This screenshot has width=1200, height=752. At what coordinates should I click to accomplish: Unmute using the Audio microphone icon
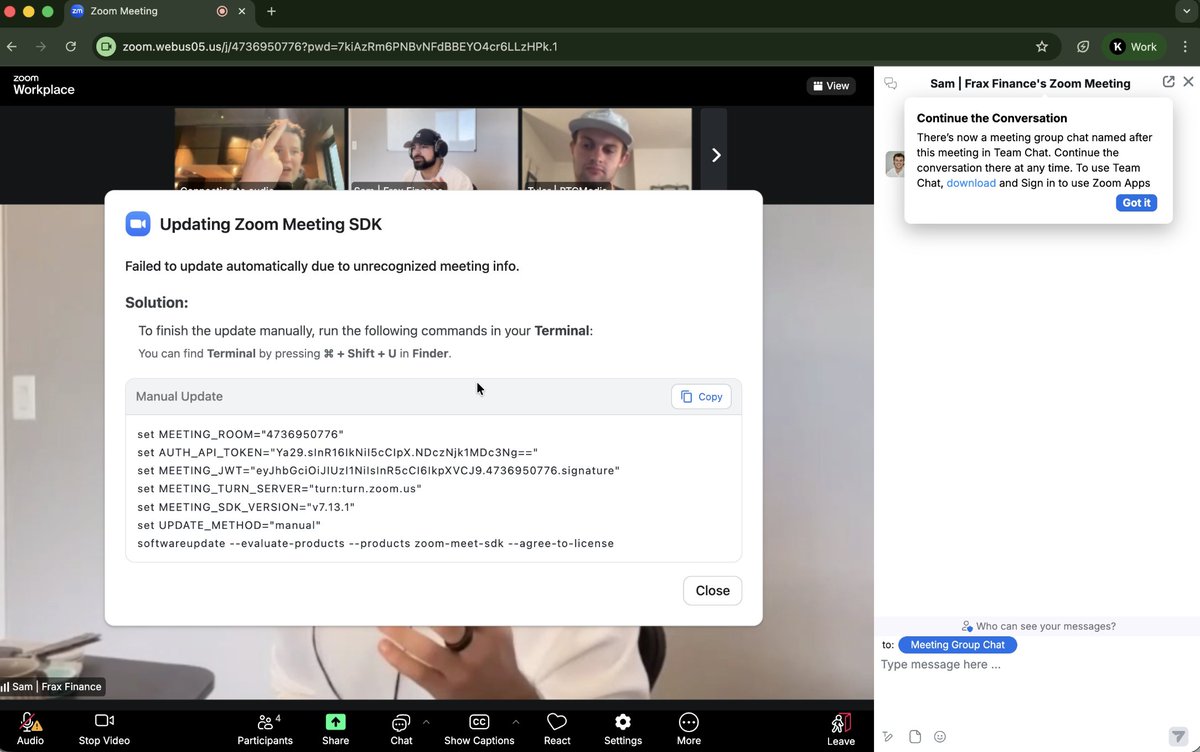pyautogui.click(x=30, y=722)
